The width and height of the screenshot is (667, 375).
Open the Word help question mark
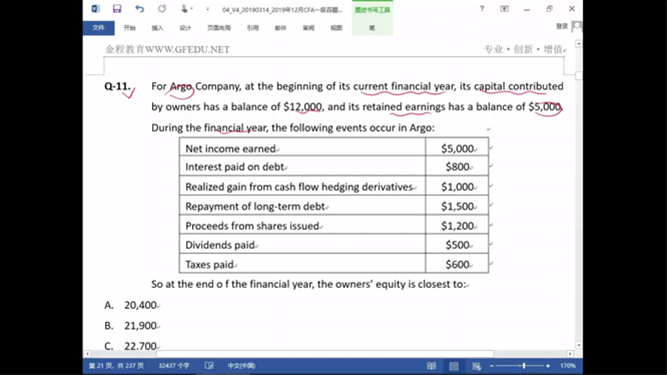click(482, 9)
